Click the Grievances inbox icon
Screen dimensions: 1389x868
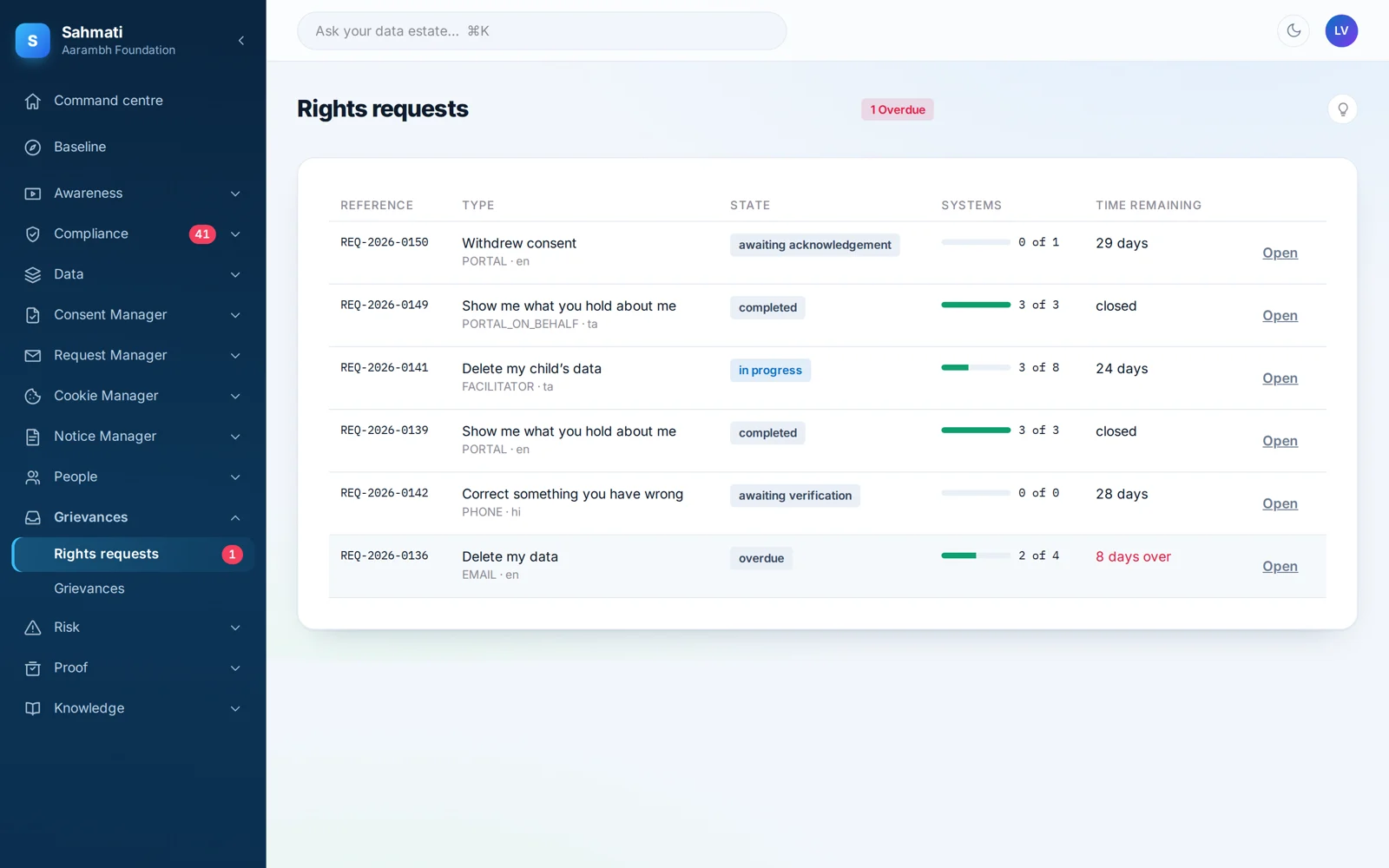[x=33, y=517]
